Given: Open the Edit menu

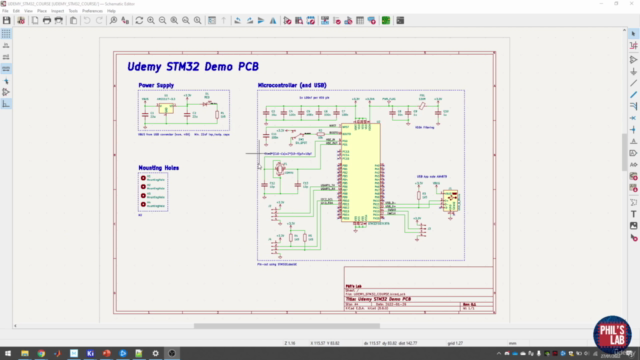Looking at the screenshot, I should point(16,11).
